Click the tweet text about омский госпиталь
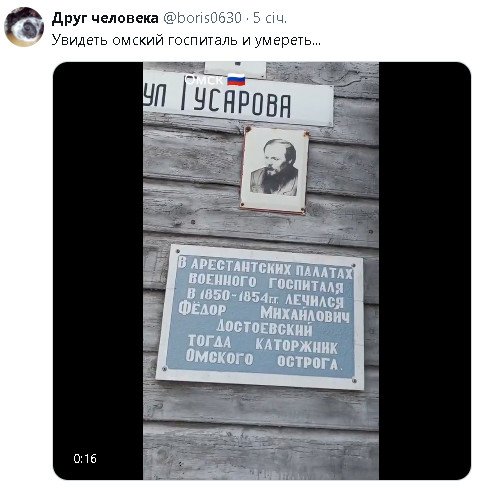 tap(186, 40)
